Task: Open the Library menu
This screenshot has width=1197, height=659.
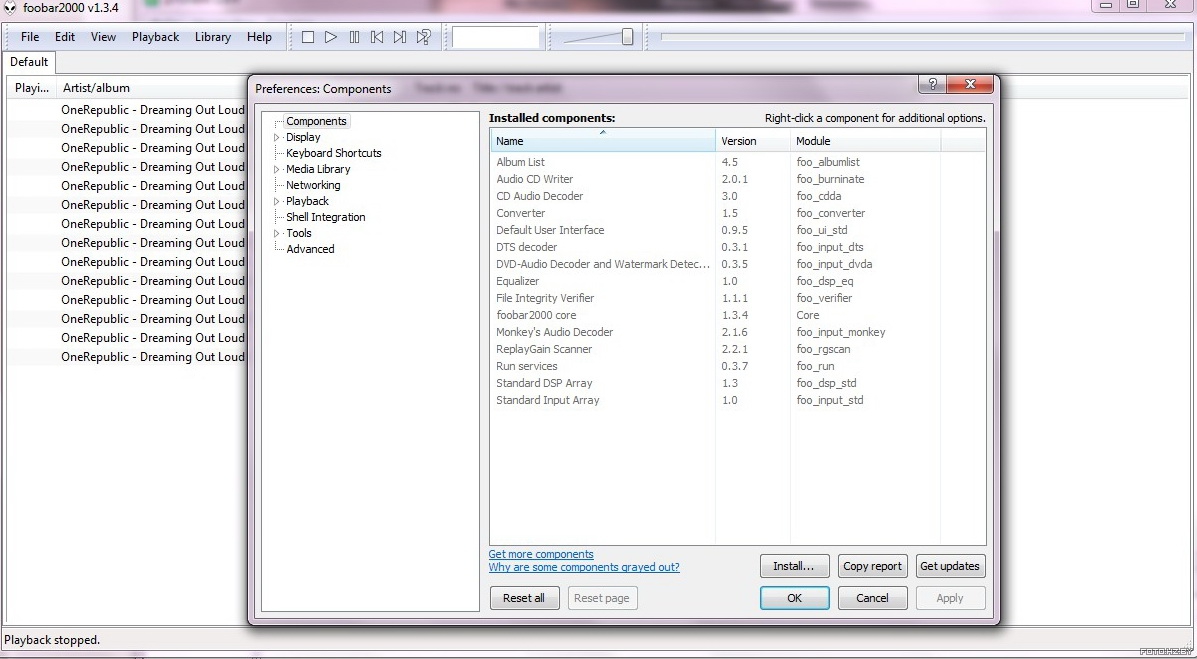Action: point(212,37)
